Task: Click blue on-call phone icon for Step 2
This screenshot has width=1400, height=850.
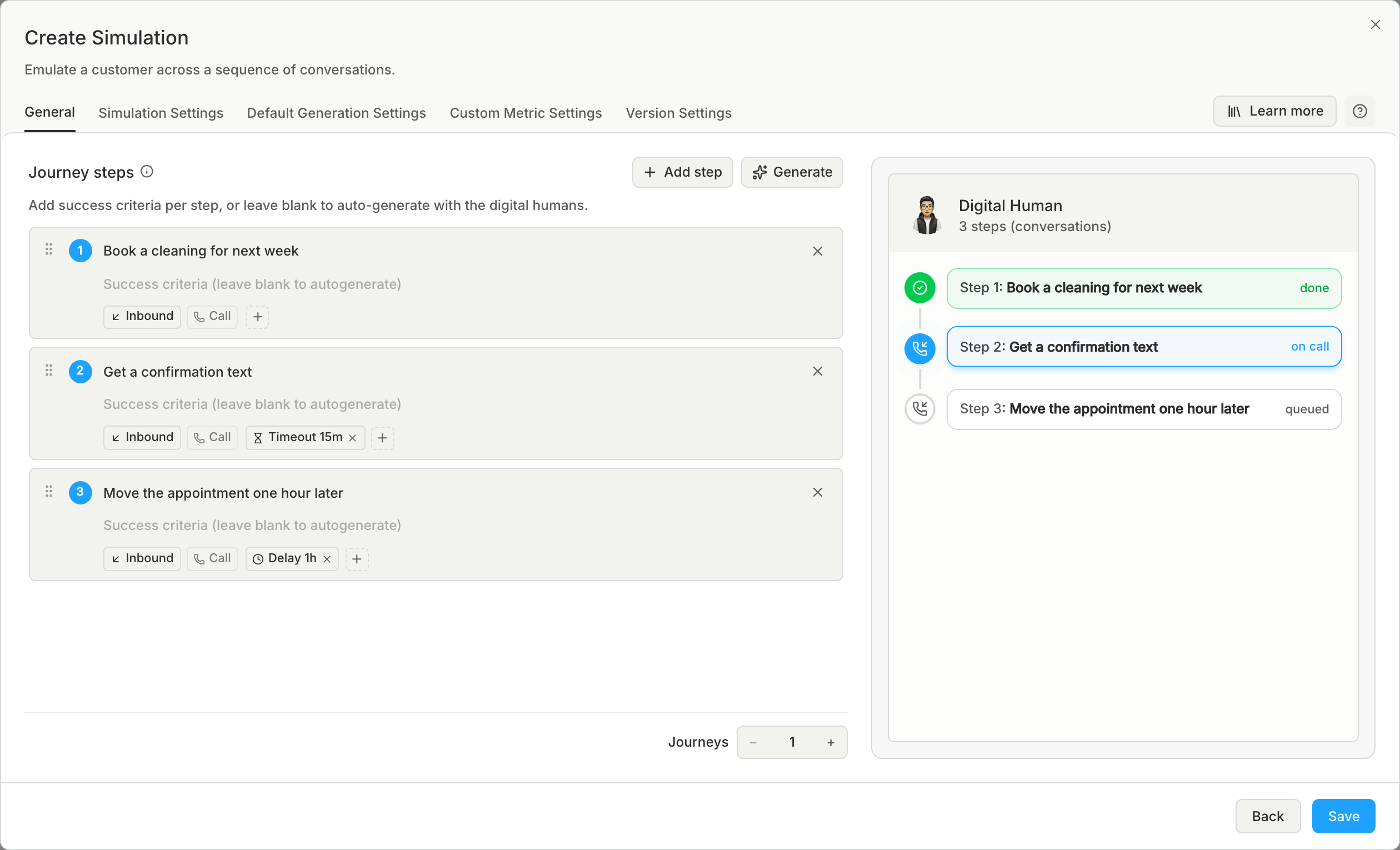Action: (919, 348)
